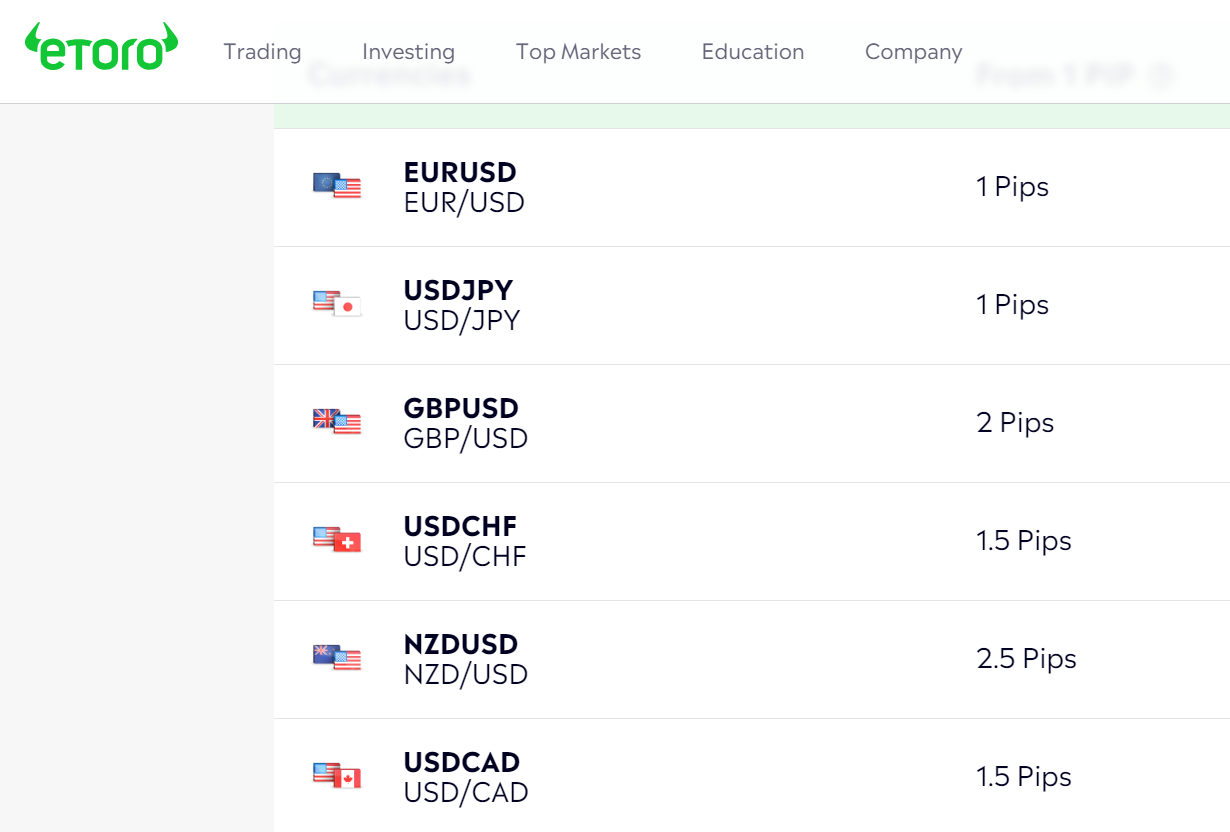
Task: Open the Top Markets menu
Action: click(578, 52)
